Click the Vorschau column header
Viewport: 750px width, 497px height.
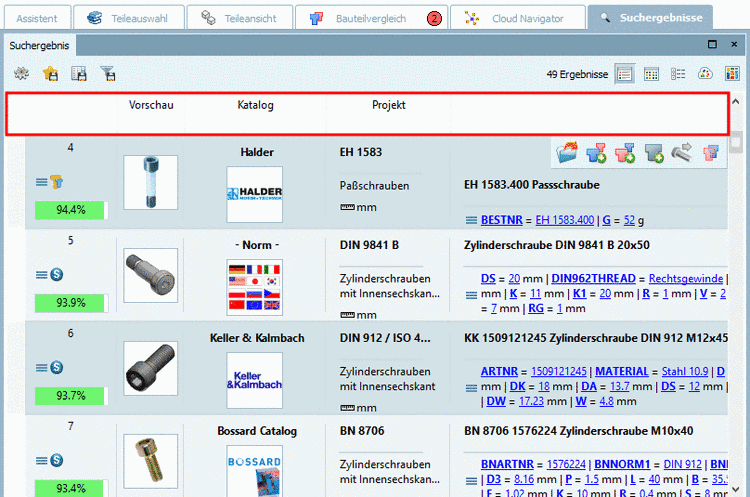pos(151,105)
